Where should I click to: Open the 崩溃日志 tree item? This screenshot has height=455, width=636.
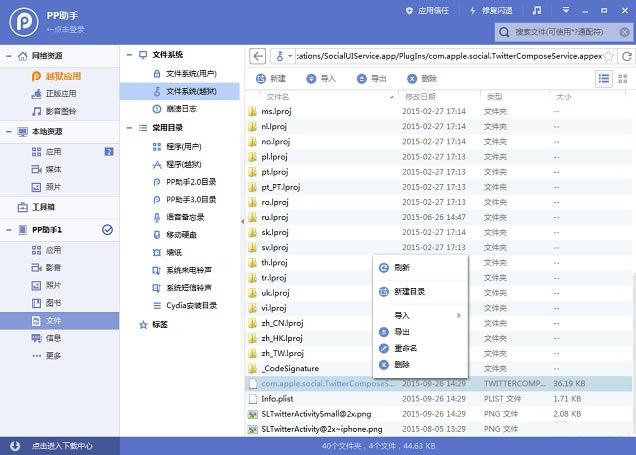[175, 109]
